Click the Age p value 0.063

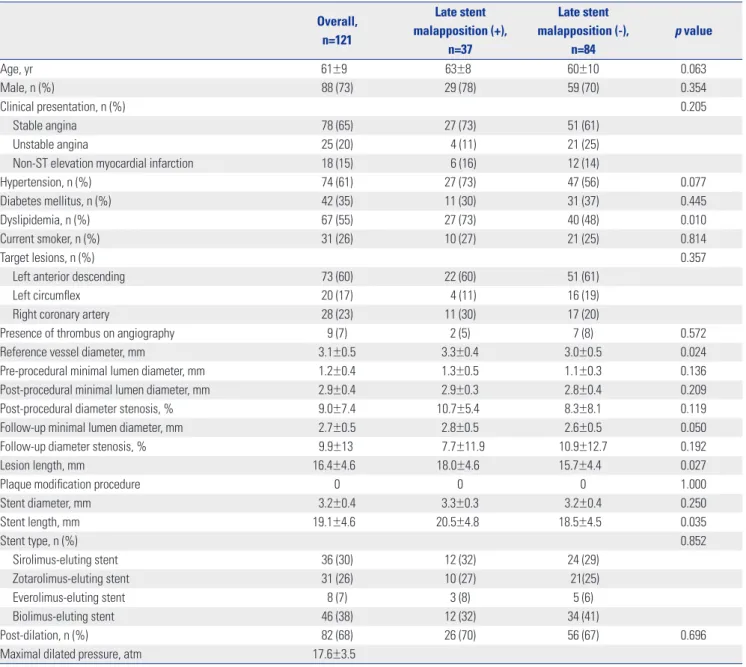coord(693,69)
